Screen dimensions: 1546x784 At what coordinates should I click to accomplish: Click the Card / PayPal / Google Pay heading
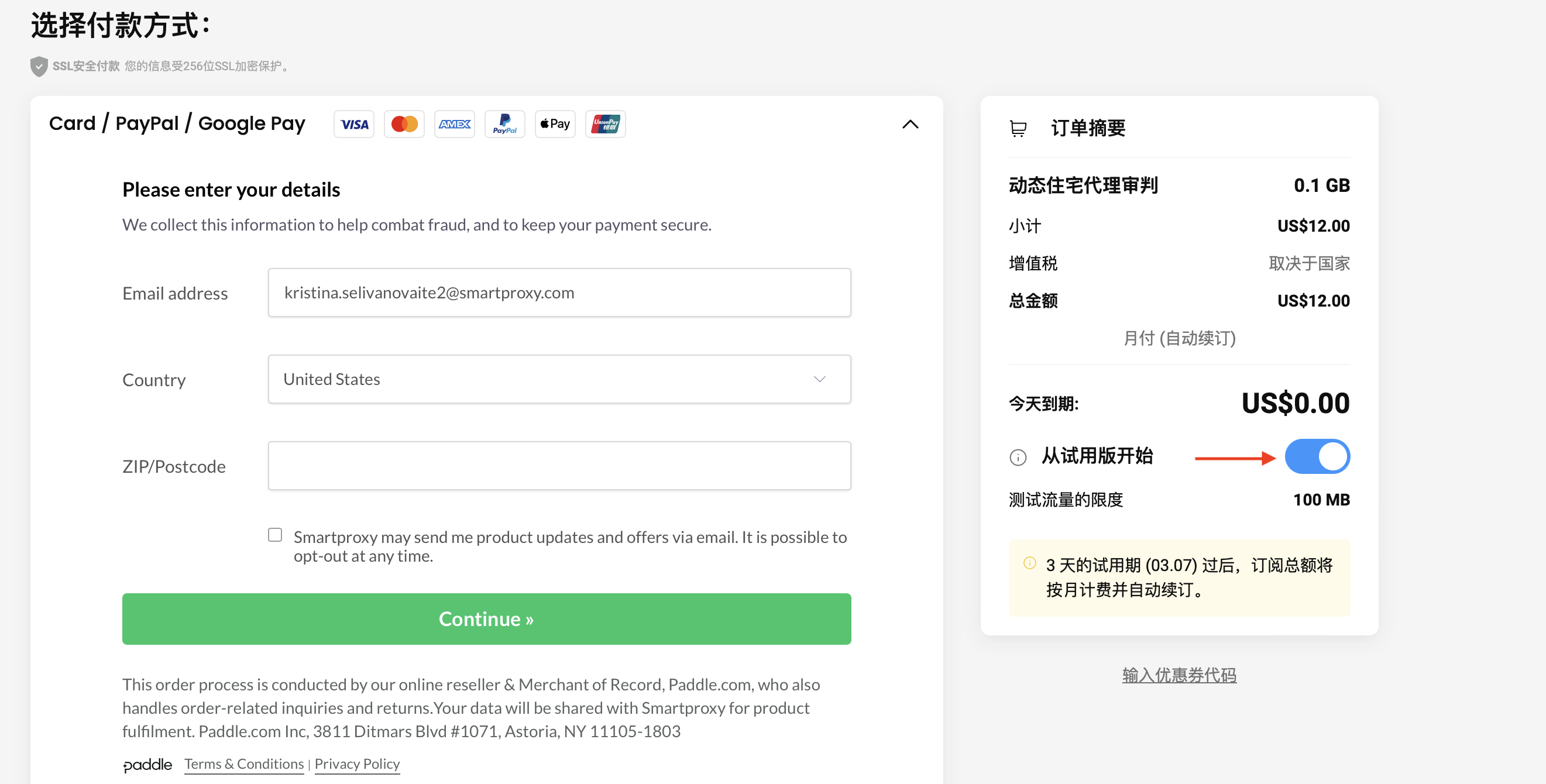click(177, 123)
